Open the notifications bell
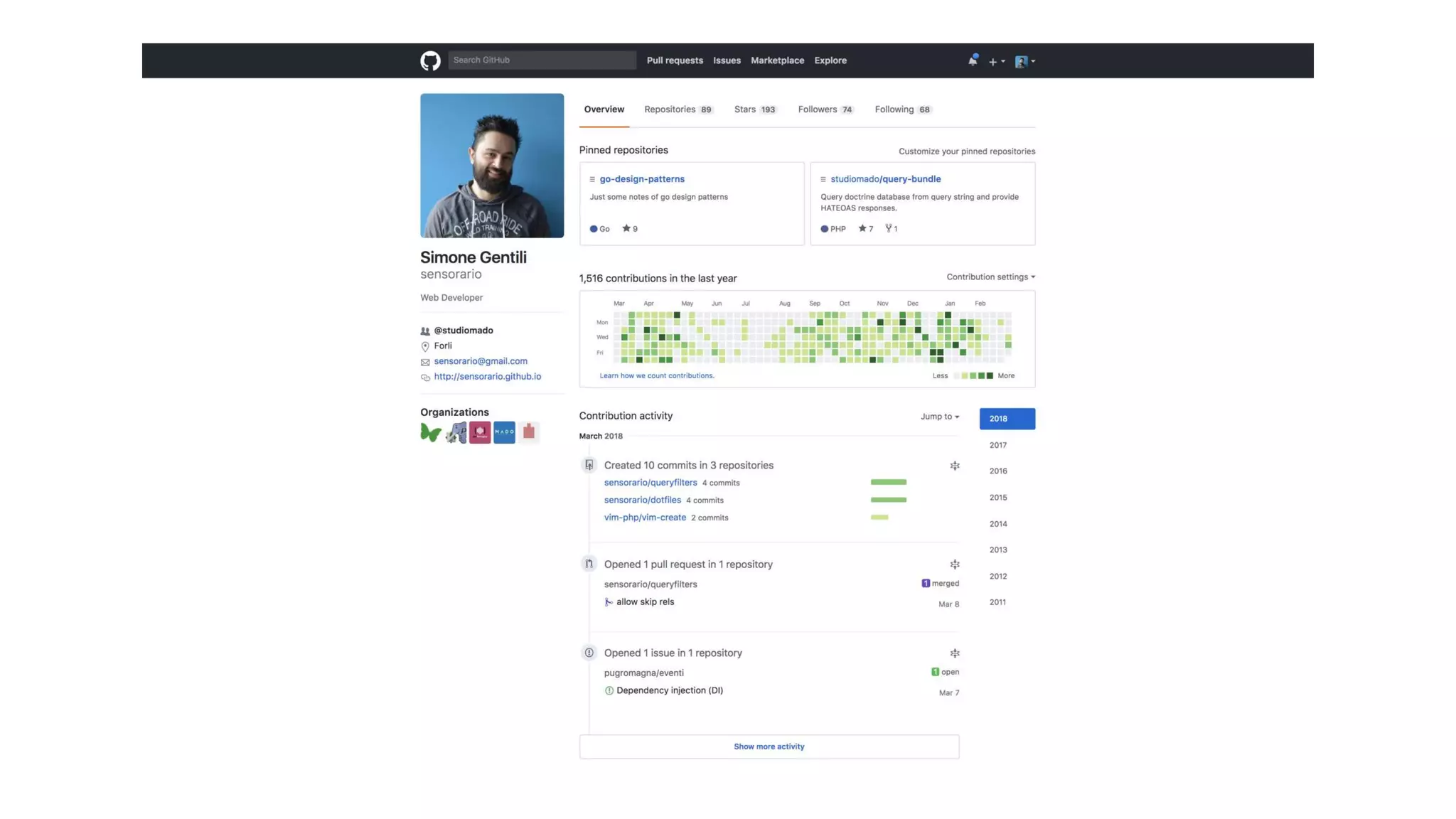 (972, 60)
